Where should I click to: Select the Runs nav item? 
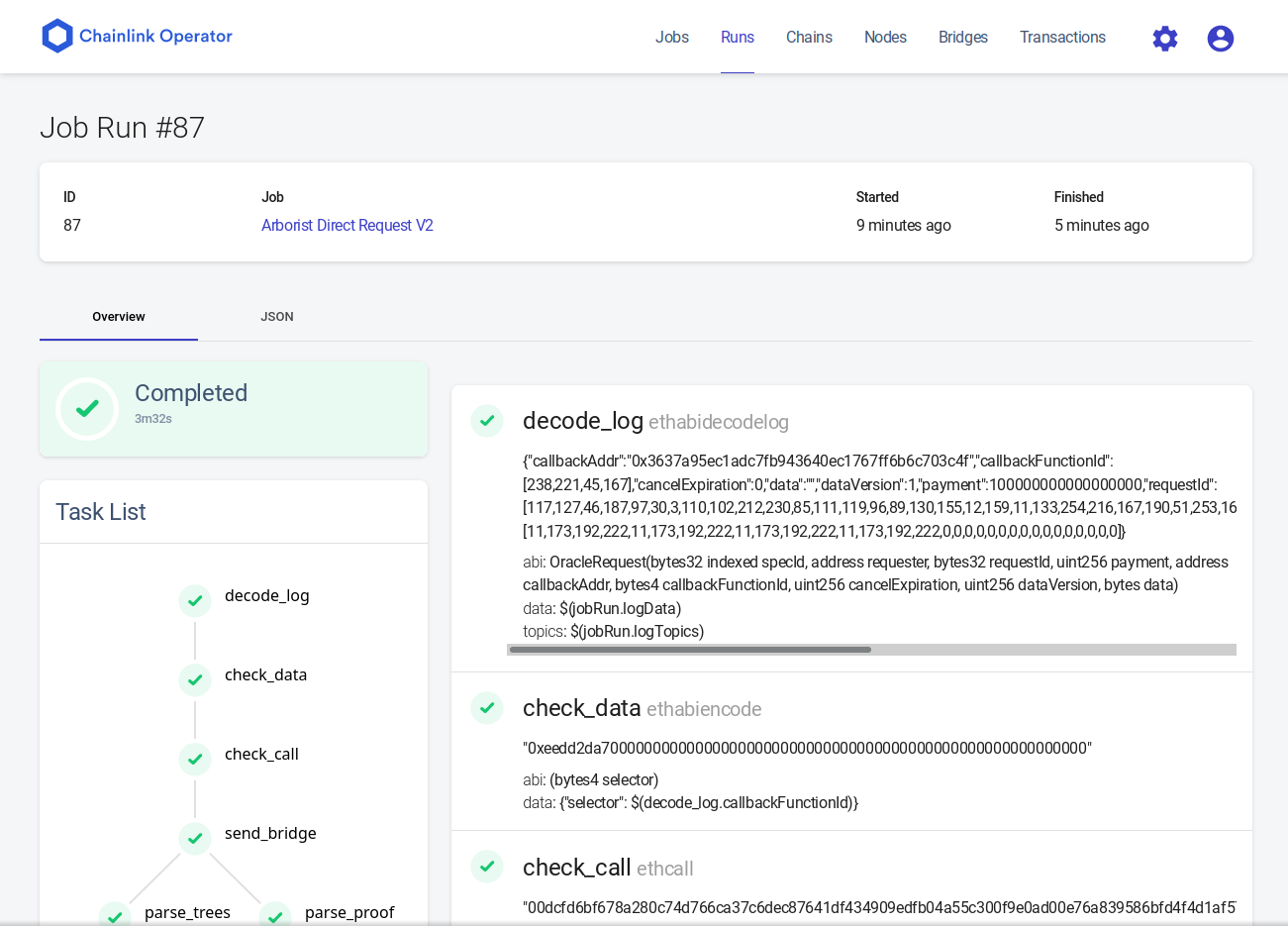pos(738,37)
